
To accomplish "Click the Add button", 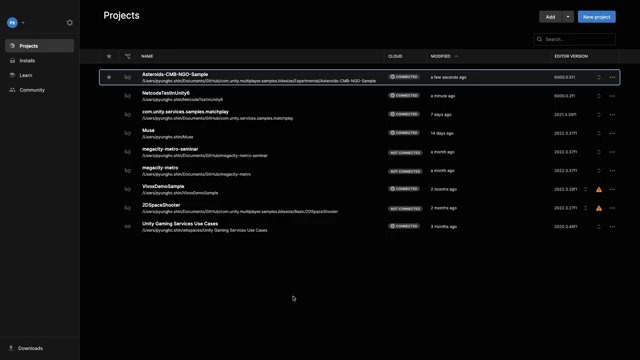I will [550, 17].
